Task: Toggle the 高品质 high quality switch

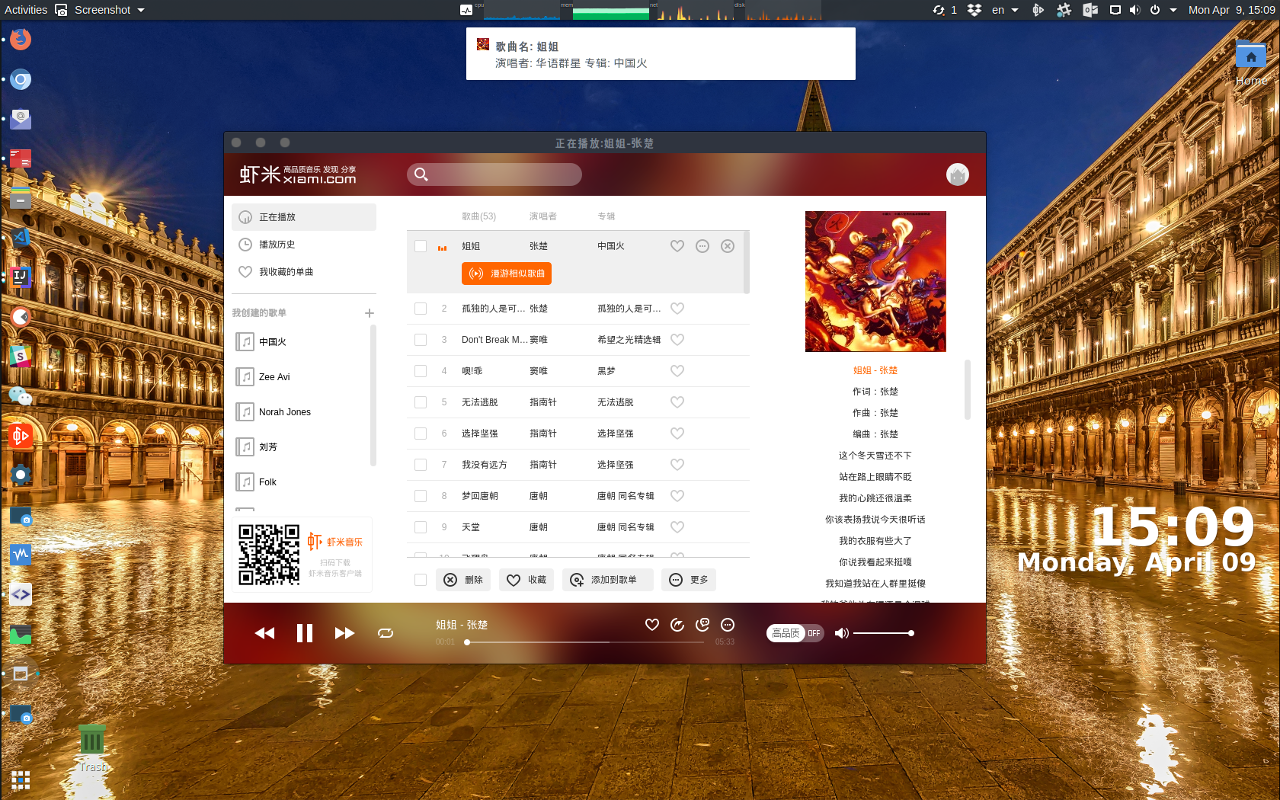Action: (795, 633)
